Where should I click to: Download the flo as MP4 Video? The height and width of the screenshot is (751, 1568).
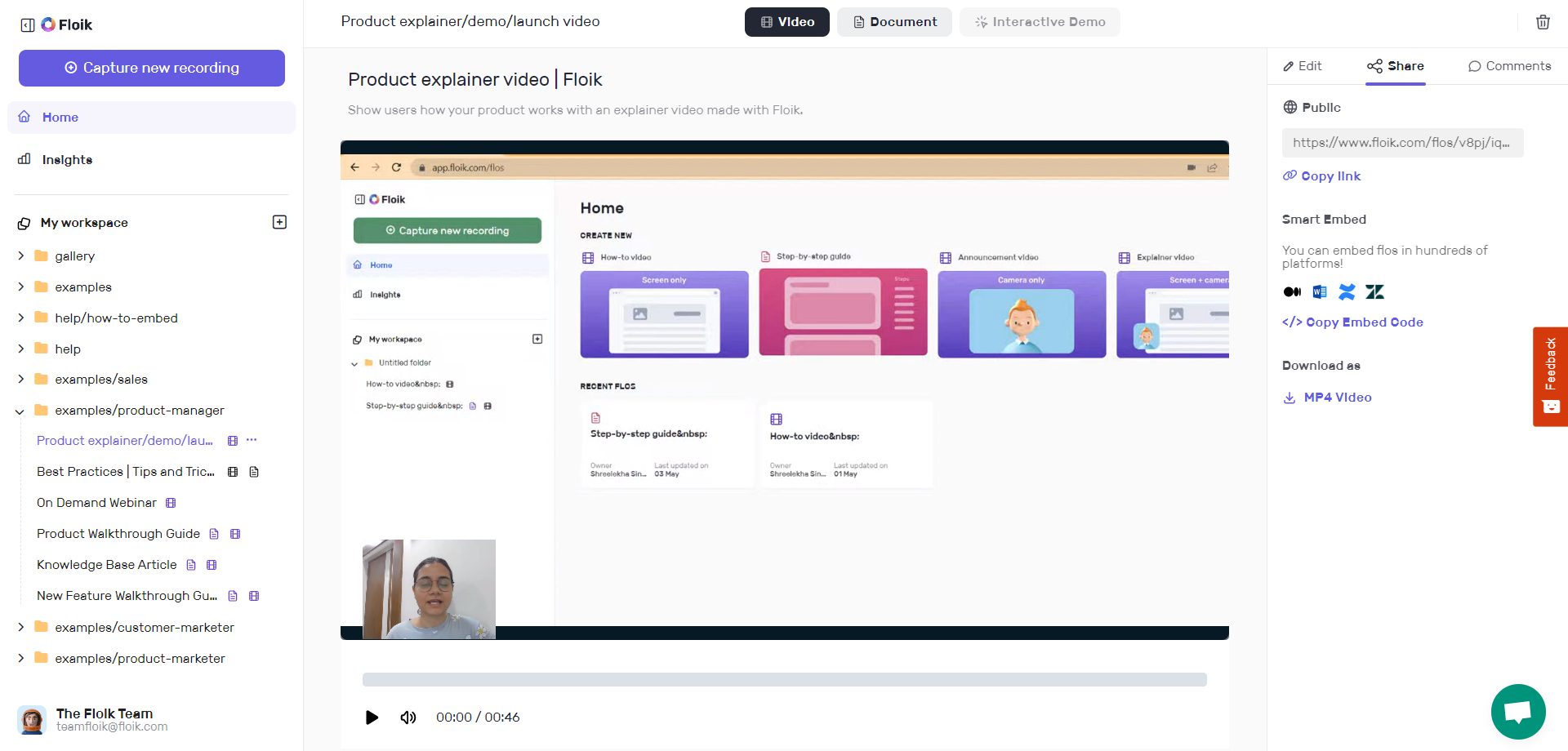[1327, 398]
